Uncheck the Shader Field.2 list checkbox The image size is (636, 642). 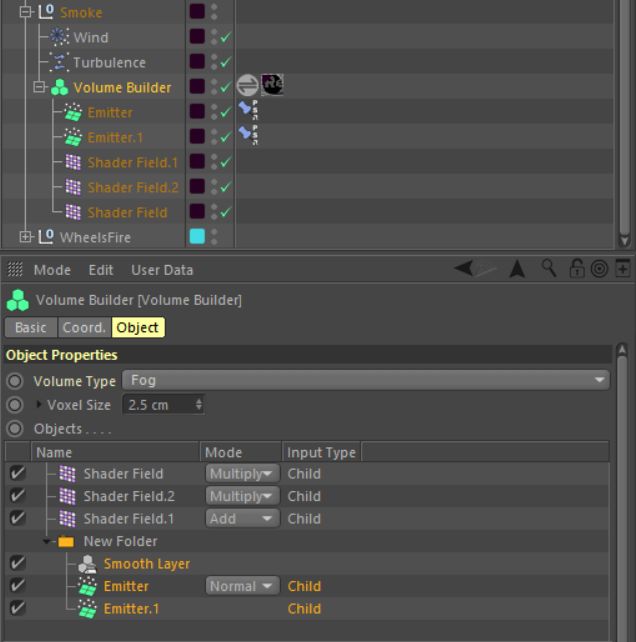(17, 495)
